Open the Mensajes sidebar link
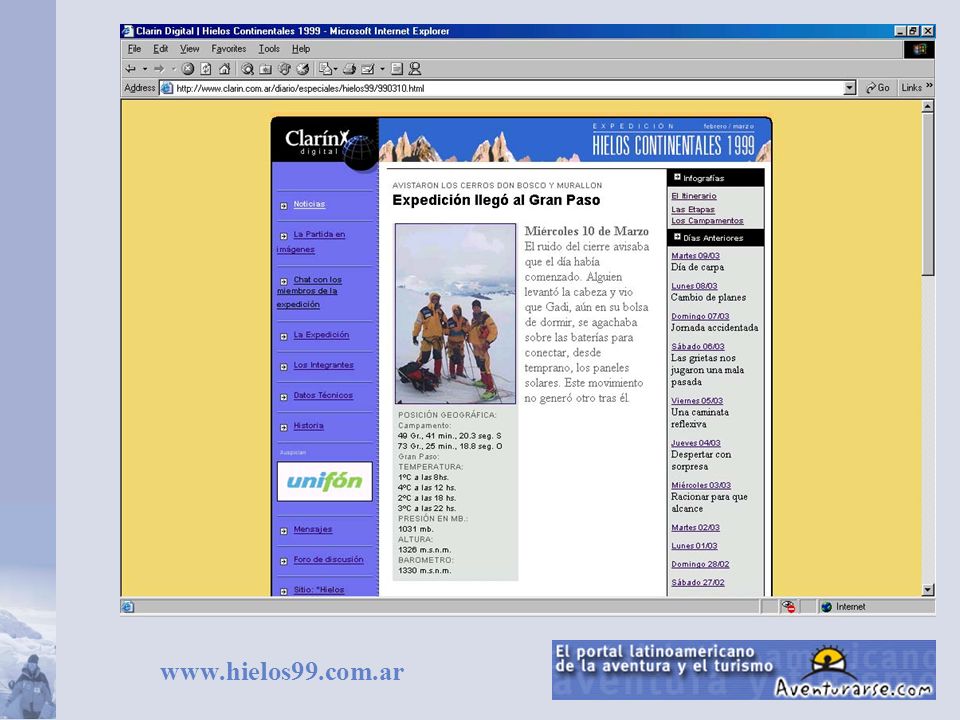 tap(313, 529)
